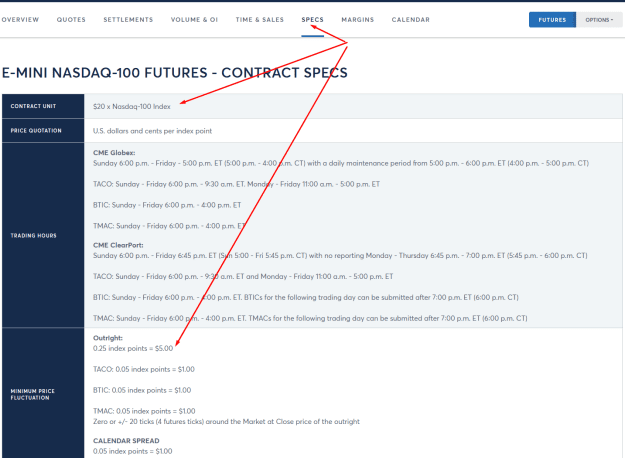Open the Overview tab
This screenshot has width=625, height=458.
[x=20, y=20]
